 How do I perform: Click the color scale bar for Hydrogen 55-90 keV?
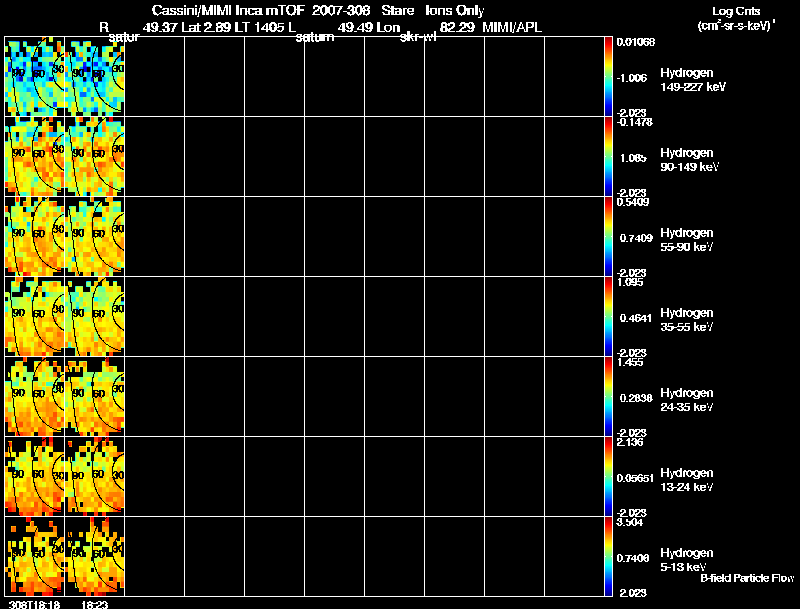pos(608,237)
